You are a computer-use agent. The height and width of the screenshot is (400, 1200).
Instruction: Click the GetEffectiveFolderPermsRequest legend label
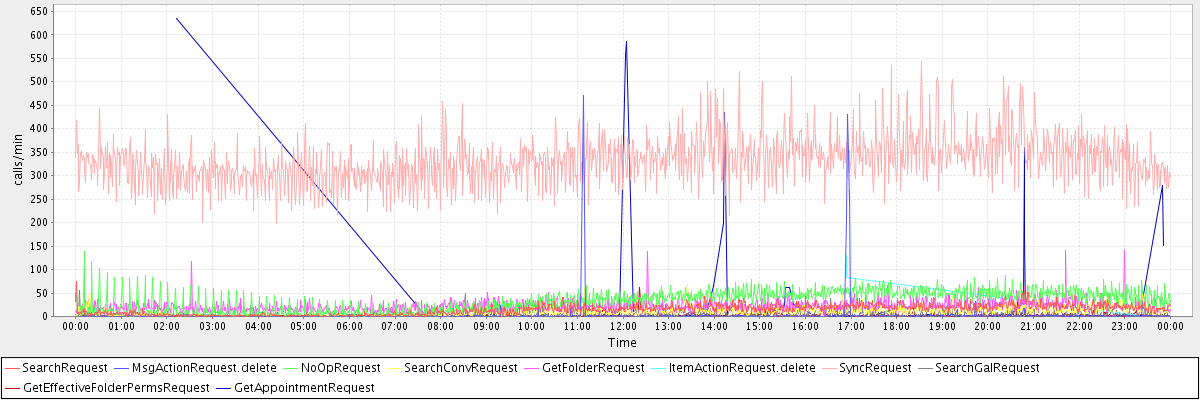point(116,387)
